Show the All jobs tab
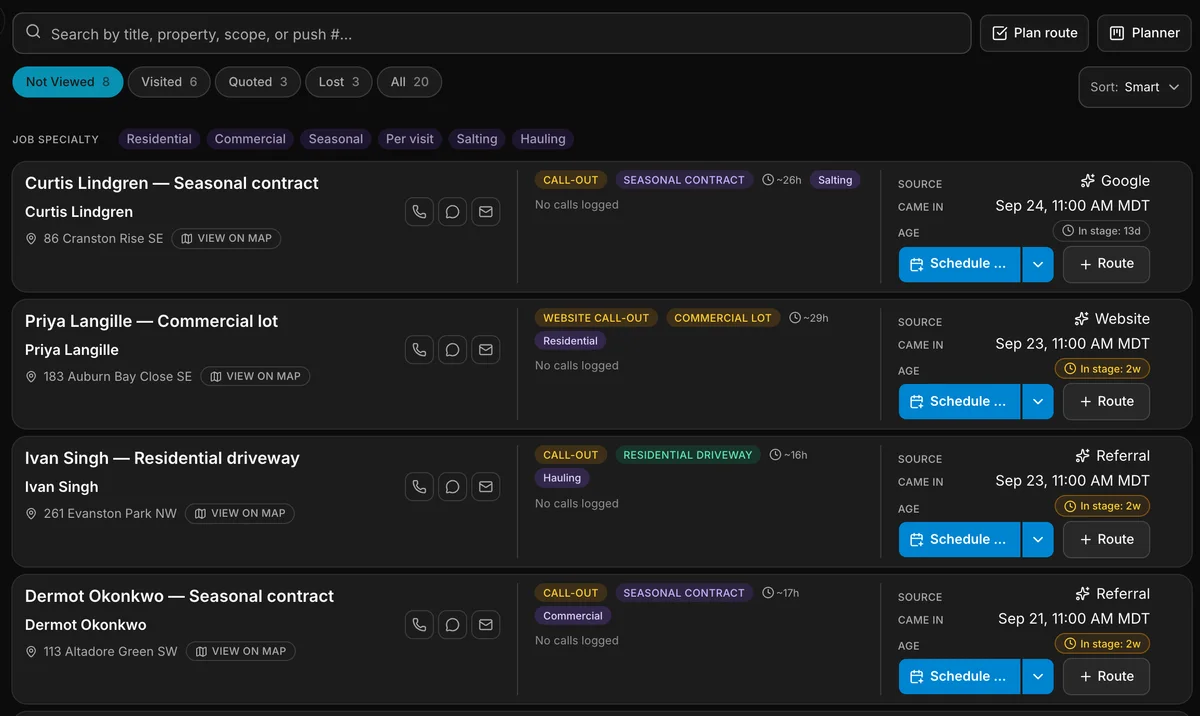This screenshot has height=716, width=1200. (x=409, y=82)
